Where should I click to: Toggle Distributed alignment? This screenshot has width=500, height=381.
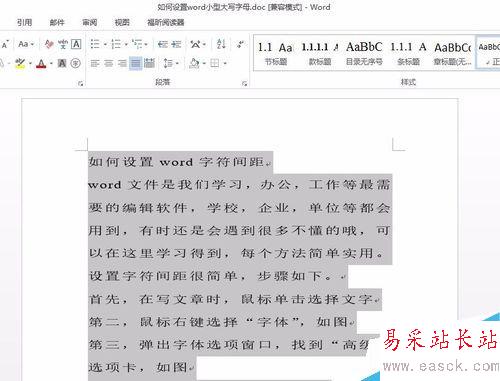149,63
